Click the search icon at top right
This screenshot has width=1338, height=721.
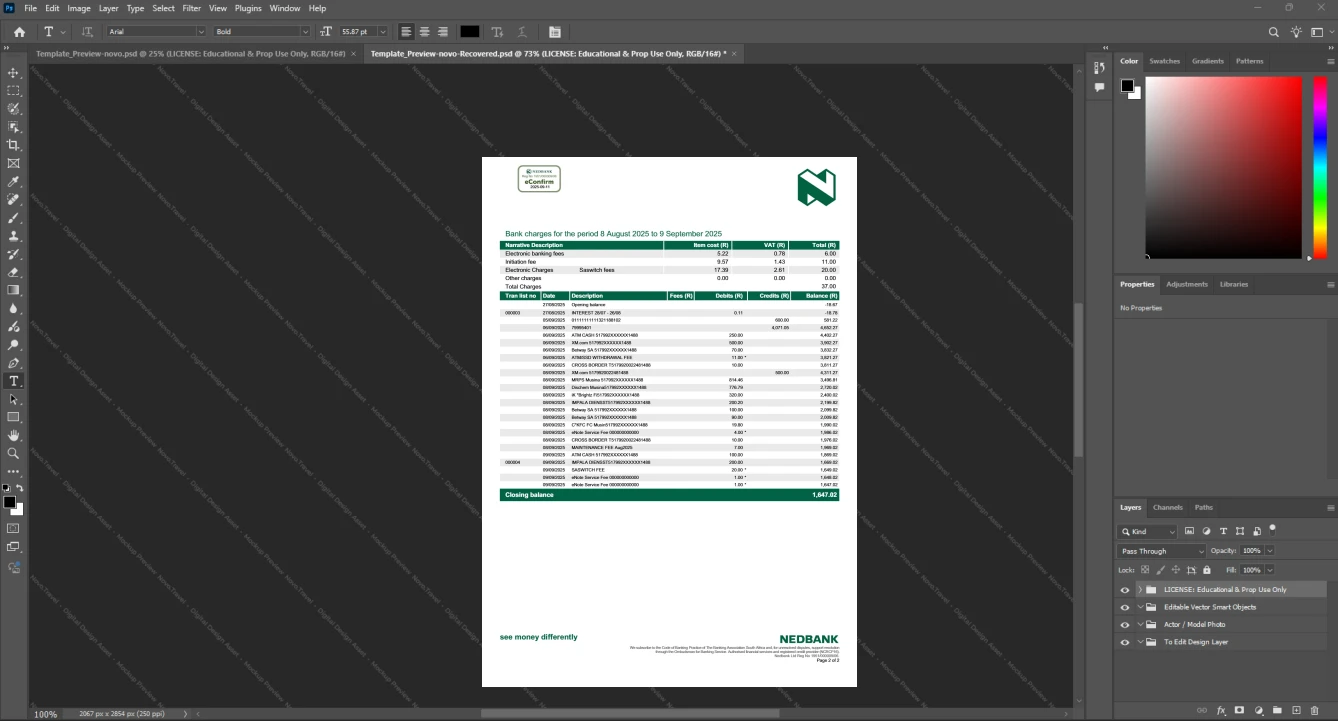[x=1274, y=32]
